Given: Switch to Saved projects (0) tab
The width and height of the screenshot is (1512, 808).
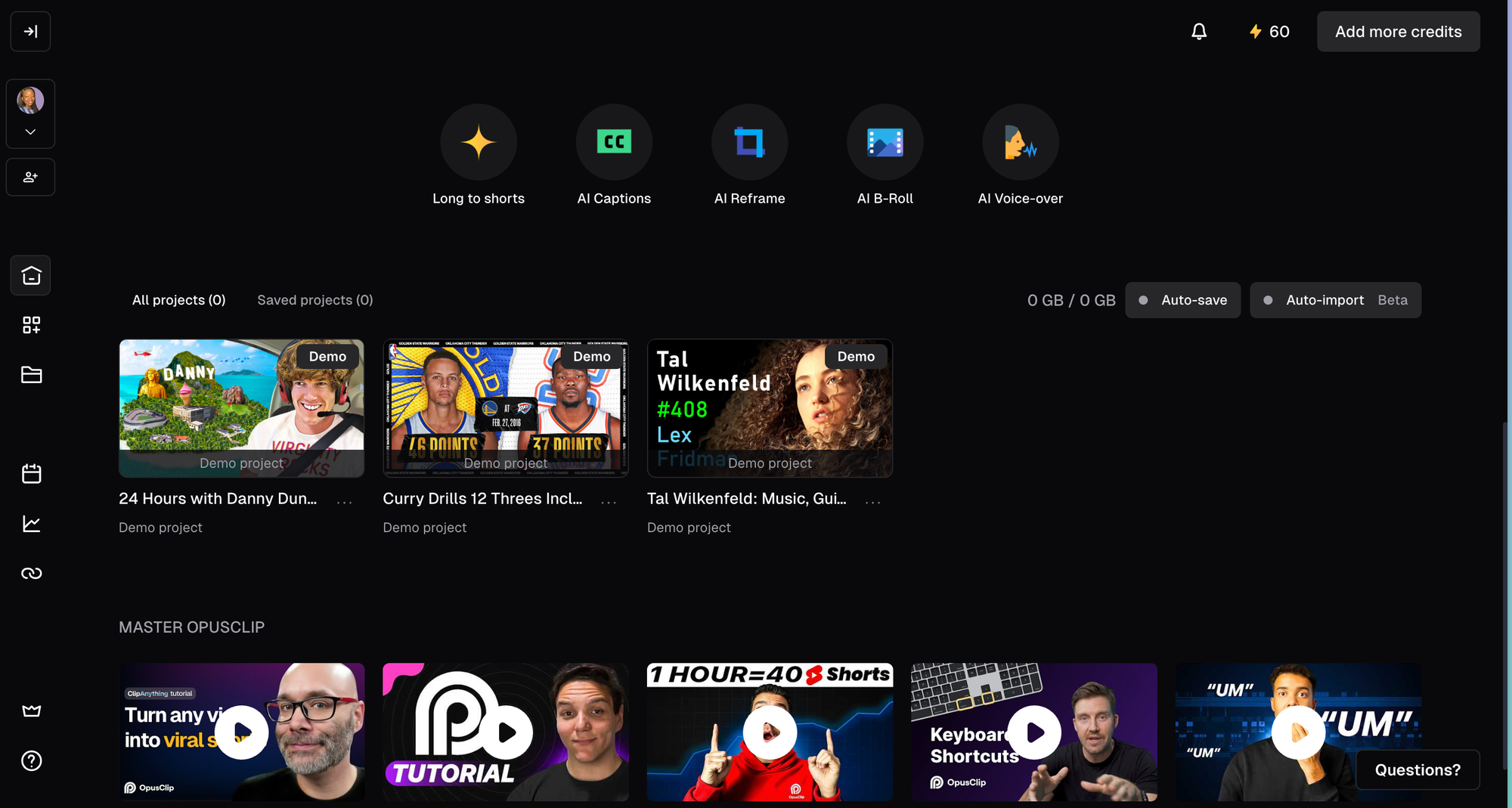Looking at the screenshot, I should (315, 300).
